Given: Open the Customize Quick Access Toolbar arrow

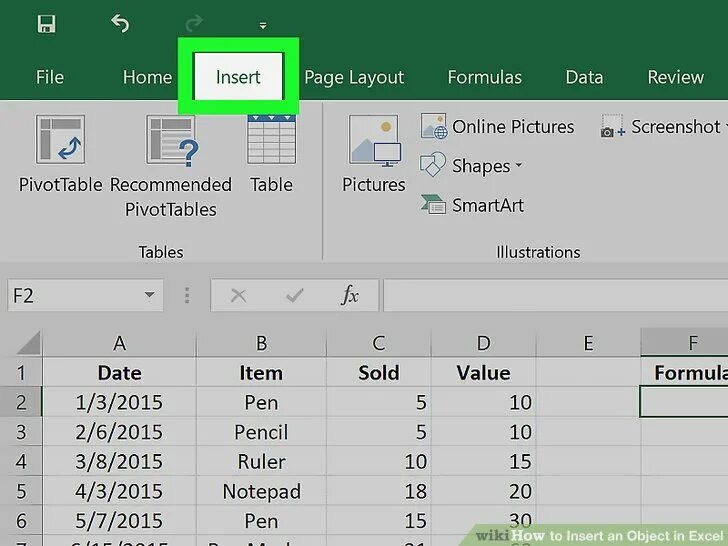Looking at the screenshot, I should tap(263, 26).
